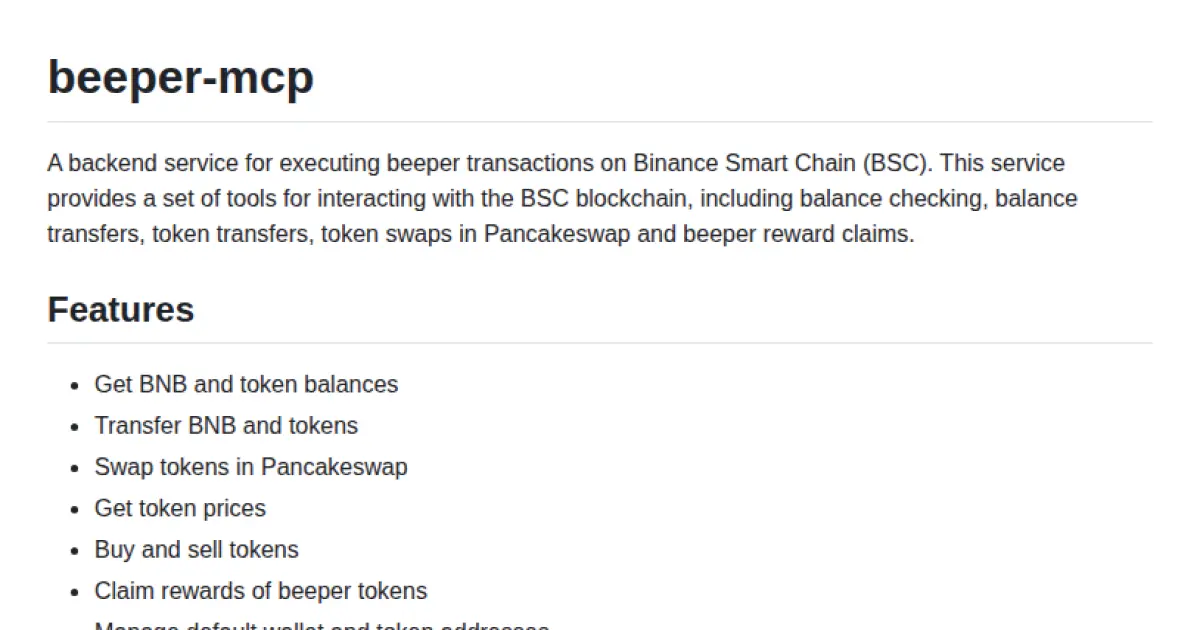
Task: Click the bullet before "Get token prices"
Action: click(74, 510)
